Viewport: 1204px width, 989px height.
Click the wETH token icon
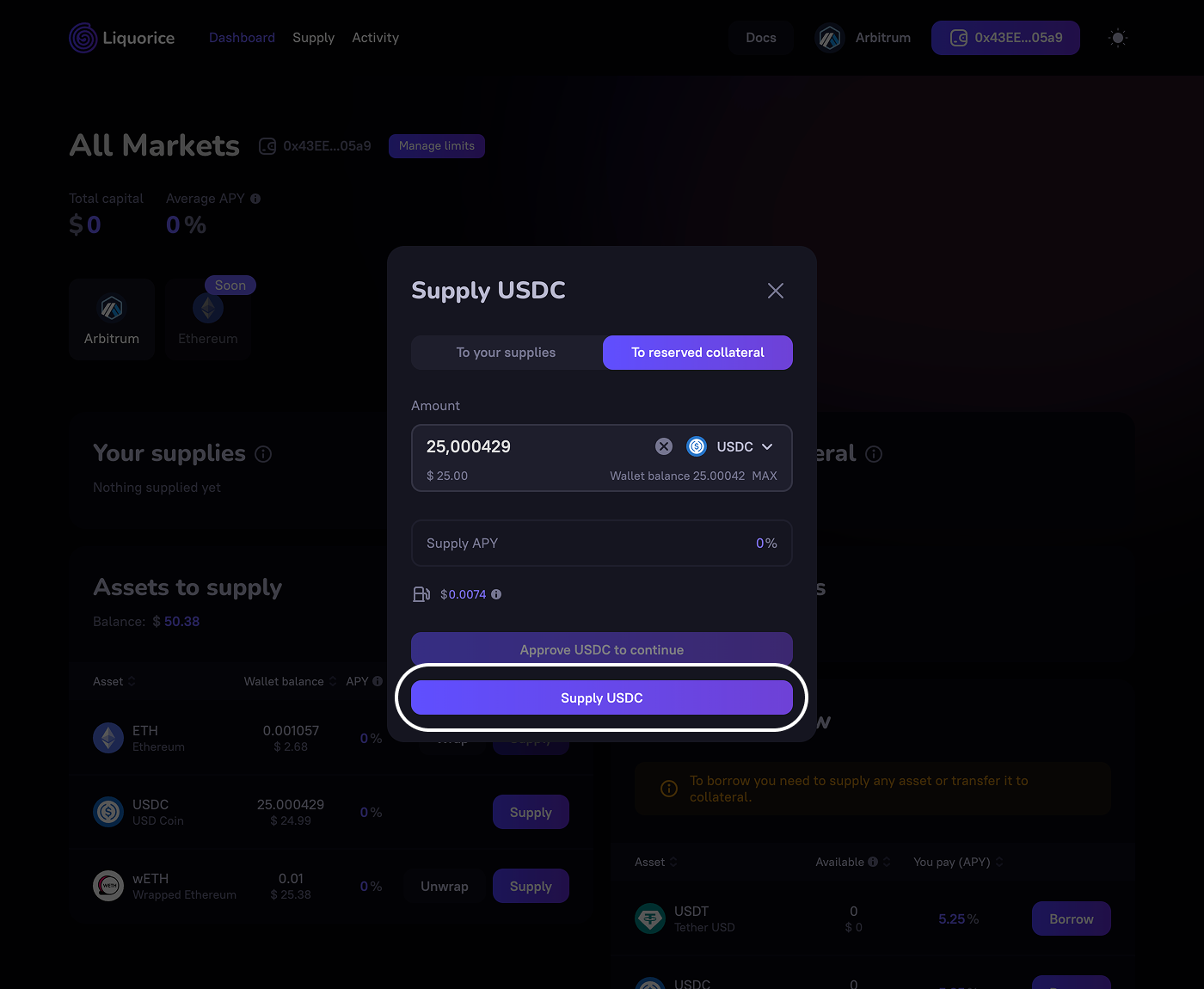(x=108, y=886)
